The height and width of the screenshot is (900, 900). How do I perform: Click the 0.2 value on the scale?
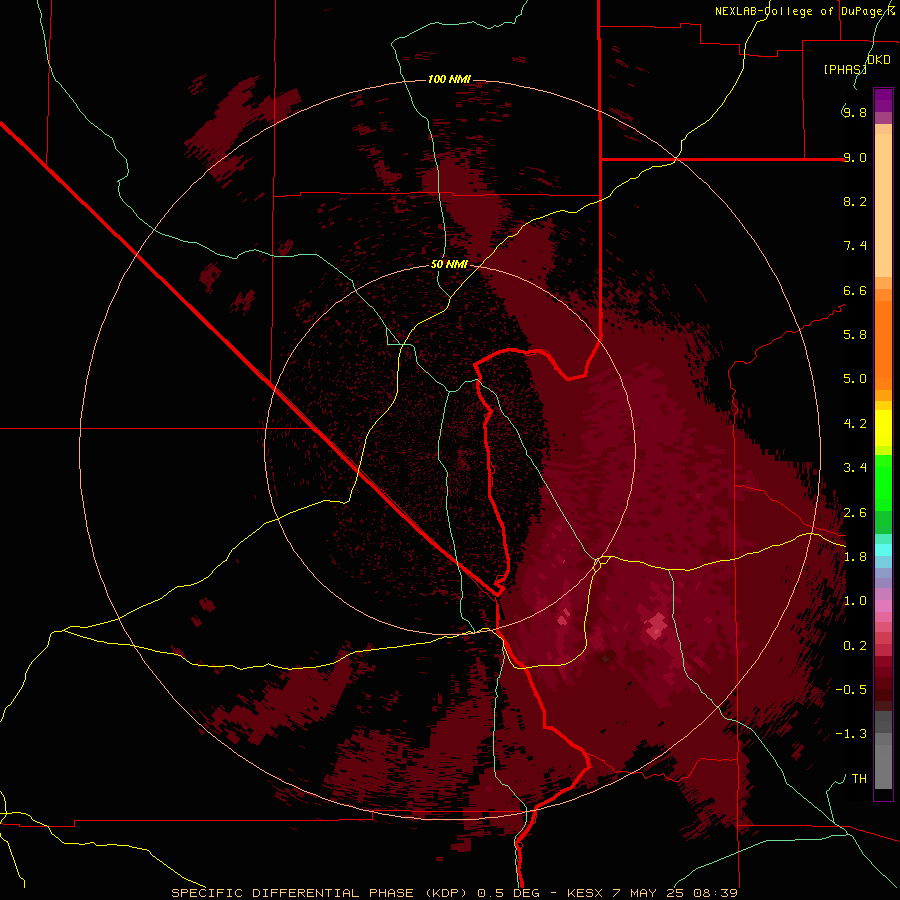[x=855, y=646]
